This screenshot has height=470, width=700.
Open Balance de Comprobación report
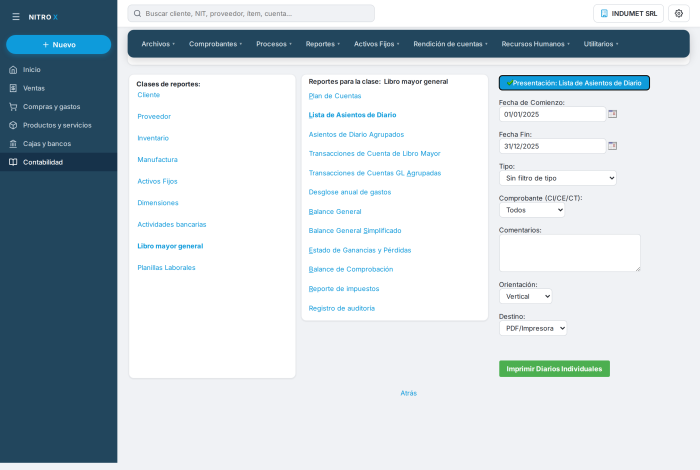coord(351,270)
